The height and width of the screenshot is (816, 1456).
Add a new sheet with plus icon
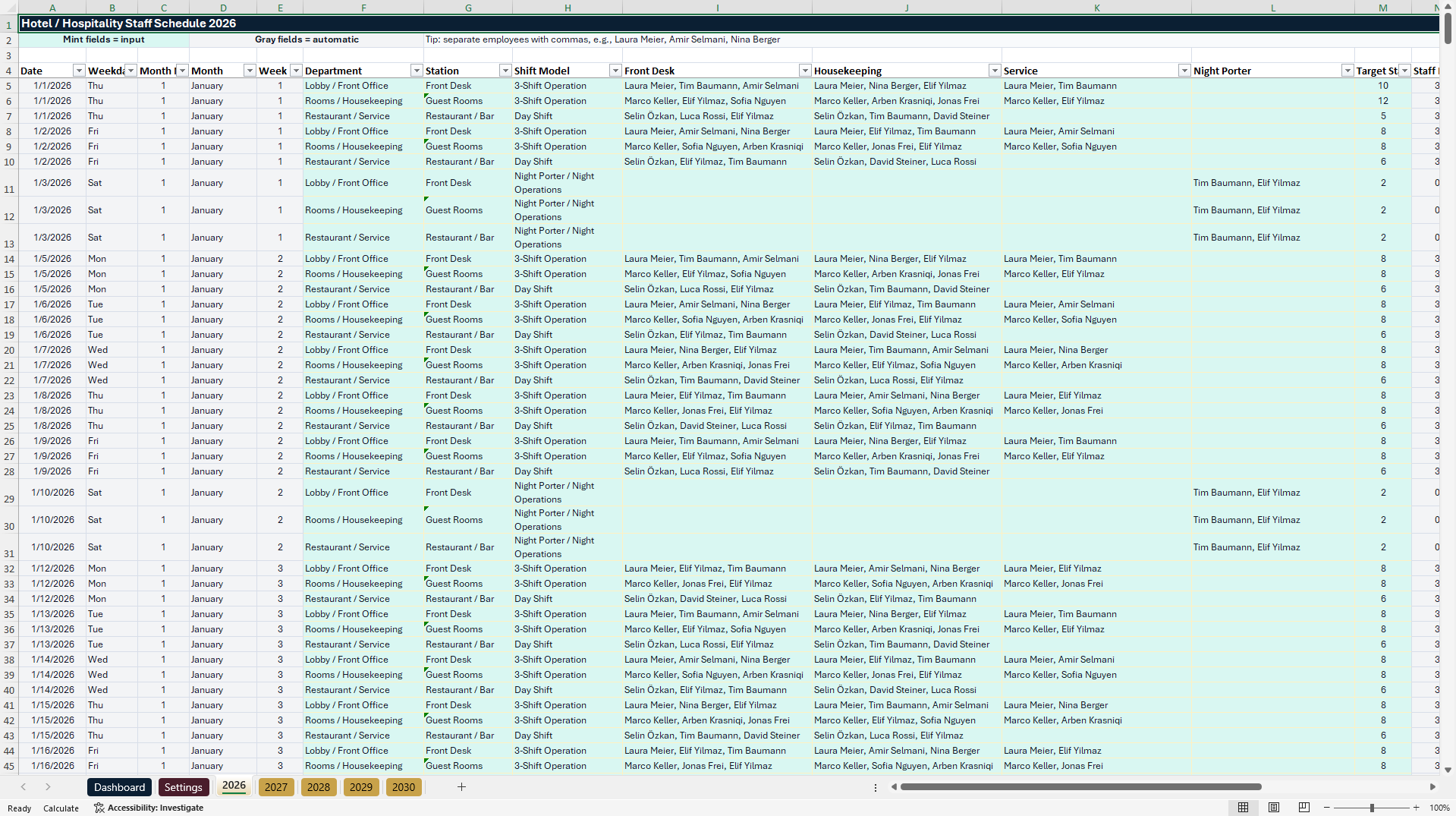click(461, 787)
